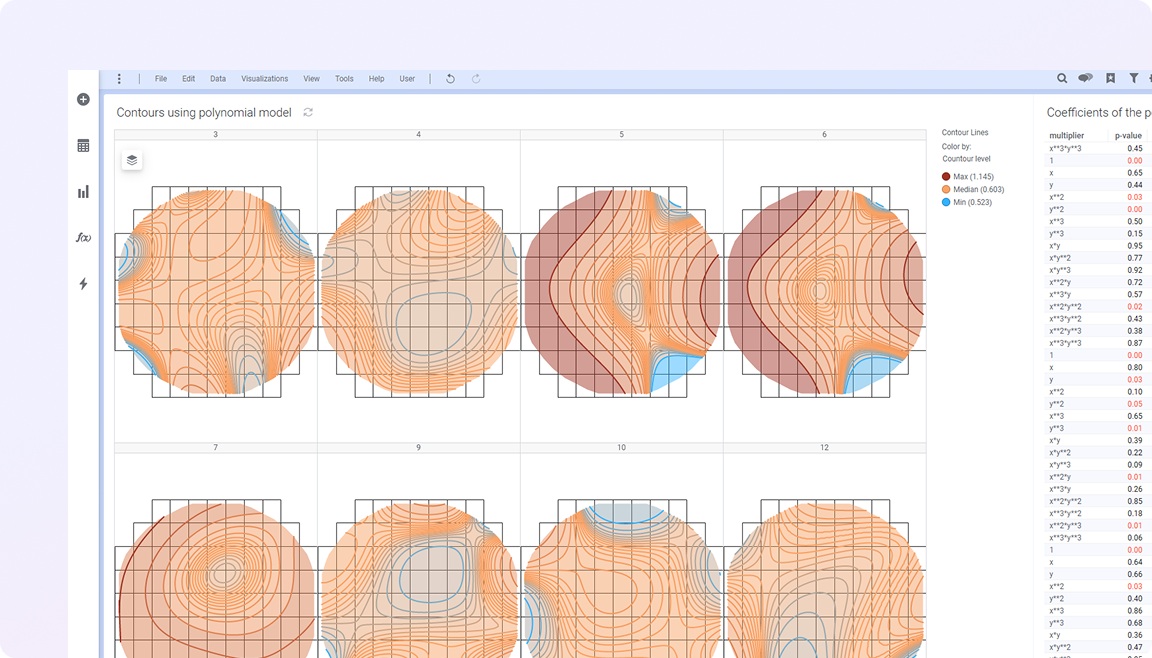1152x658 pixels.
Task: Click the bookmark icon in top bar
Action: click(x=1110, y=78)
